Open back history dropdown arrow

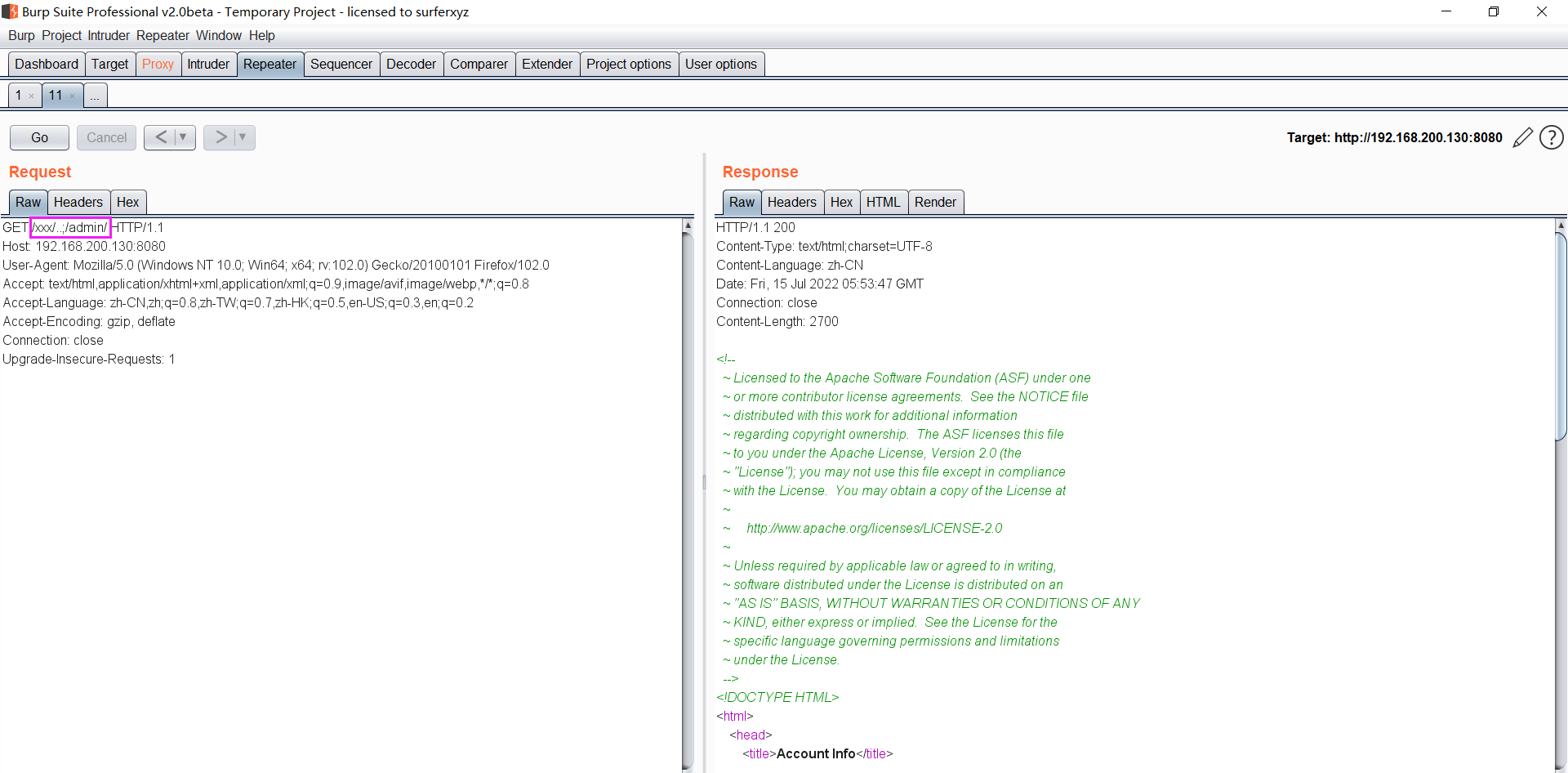[184, 137]
